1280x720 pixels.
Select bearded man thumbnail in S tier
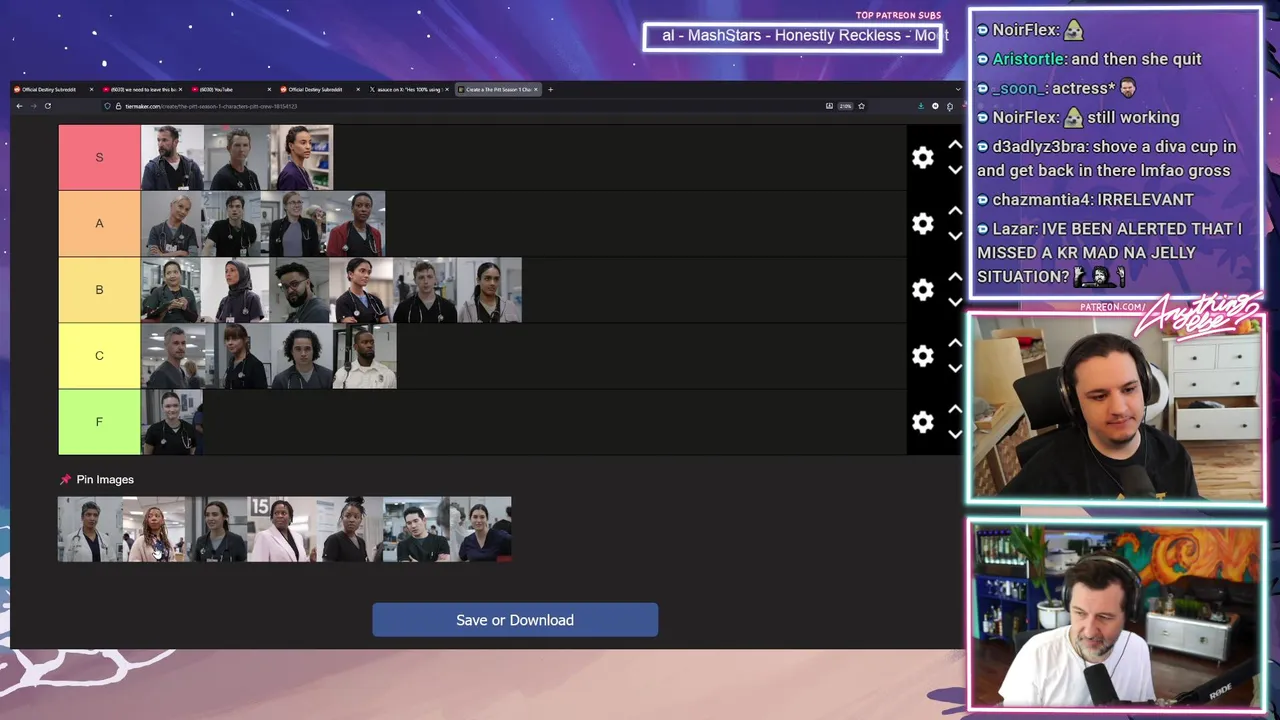[x=173, y=157]
